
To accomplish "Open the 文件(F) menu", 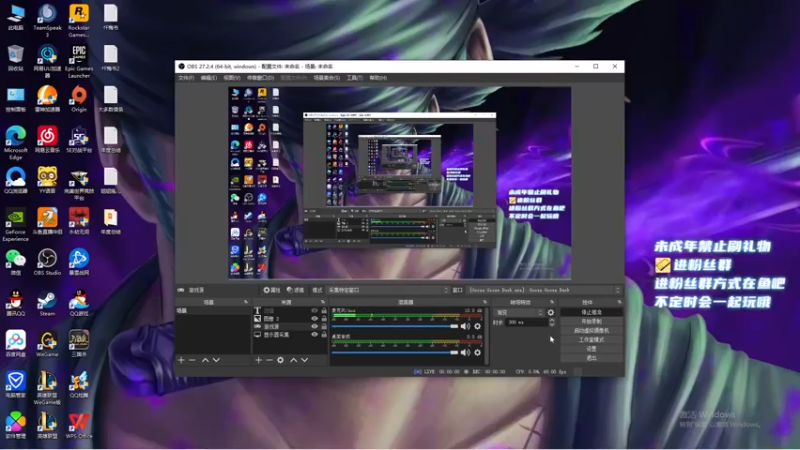I will point(186,78).
